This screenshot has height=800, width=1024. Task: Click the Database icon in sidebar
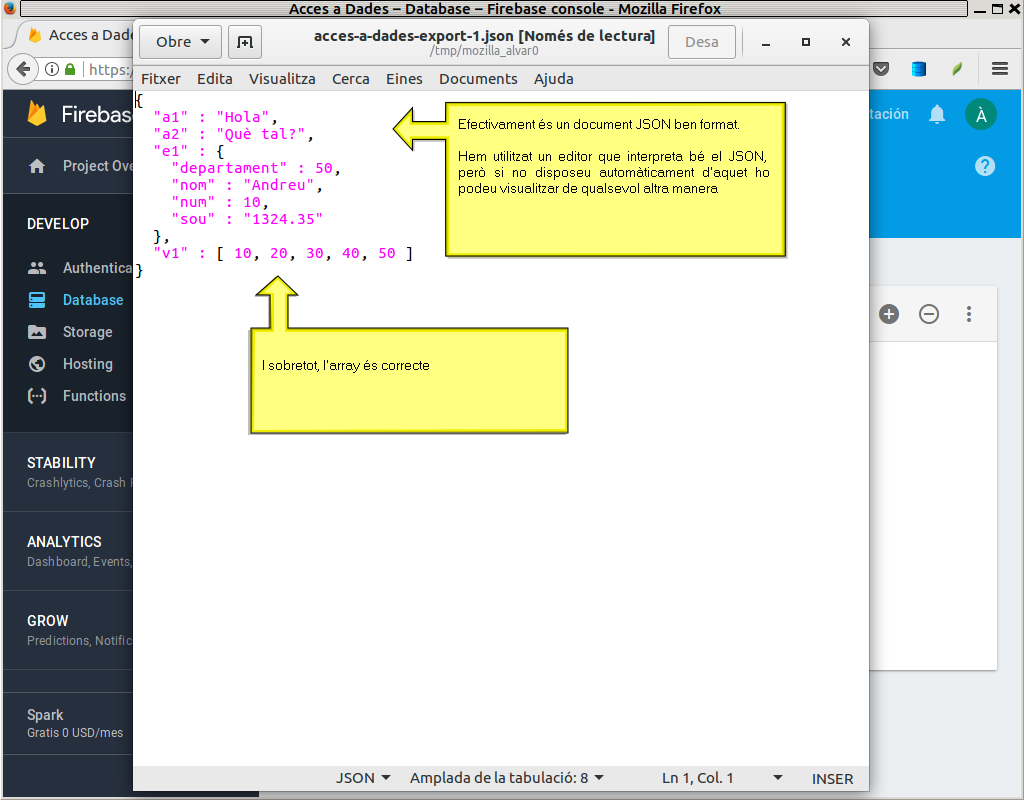37,300
